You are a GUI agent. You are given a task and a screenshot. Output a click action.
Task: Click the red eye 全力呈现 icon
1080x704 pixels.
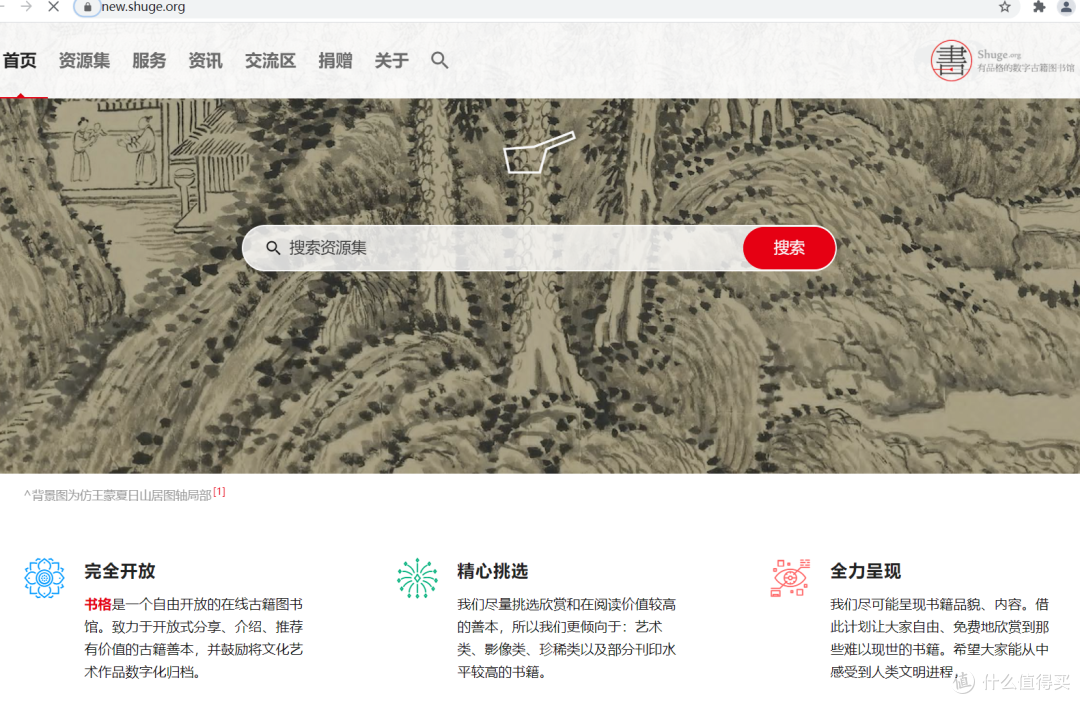pyautogui.click(x=790, y=578)
